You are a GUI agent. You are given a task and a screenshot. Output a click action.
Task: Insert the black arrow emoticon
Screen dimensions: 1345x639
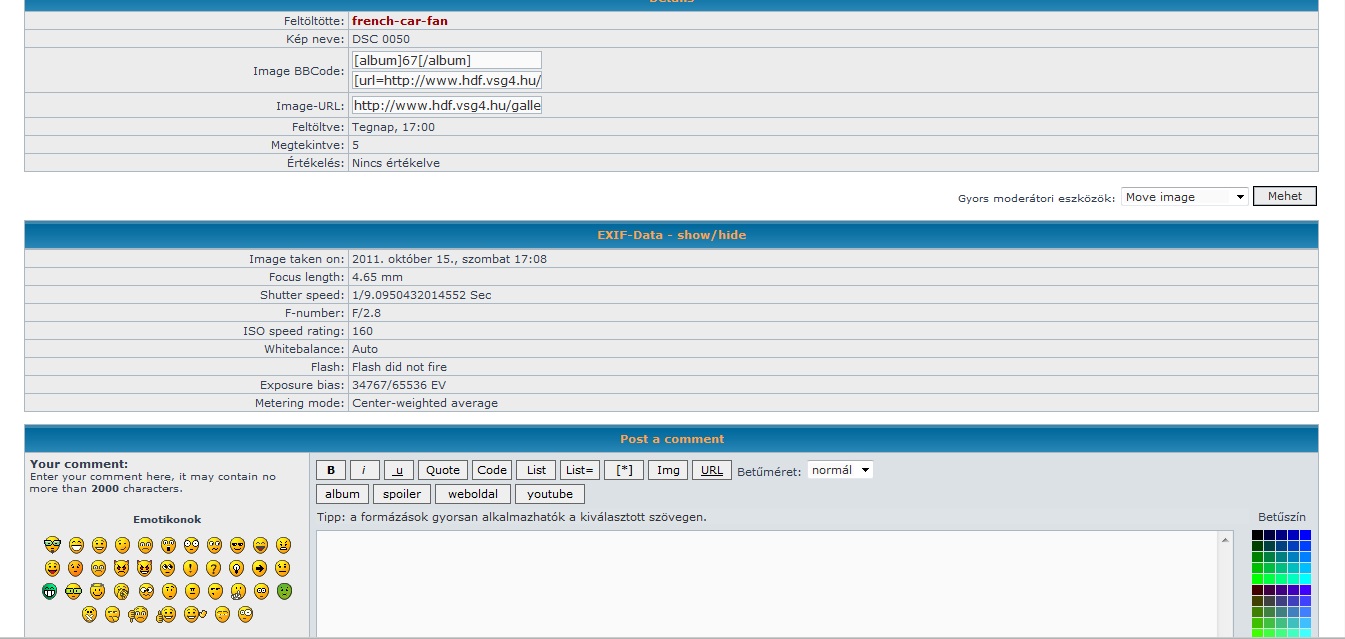259,568
